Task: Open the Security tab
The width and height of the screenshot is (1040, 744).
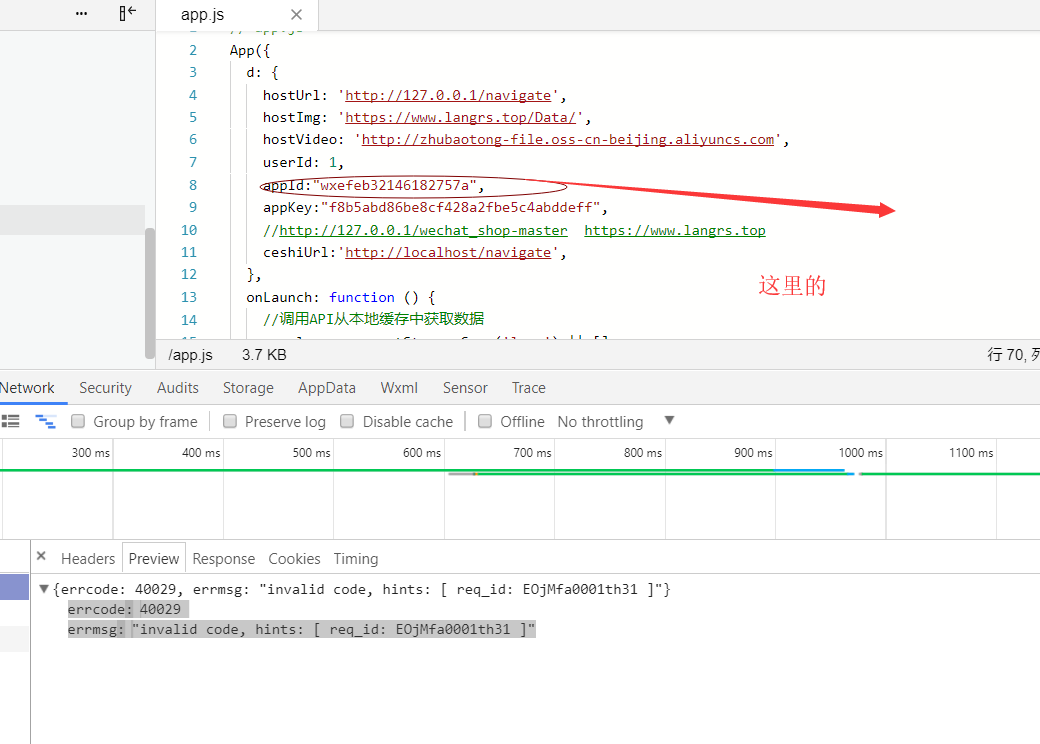Action: 105,388
